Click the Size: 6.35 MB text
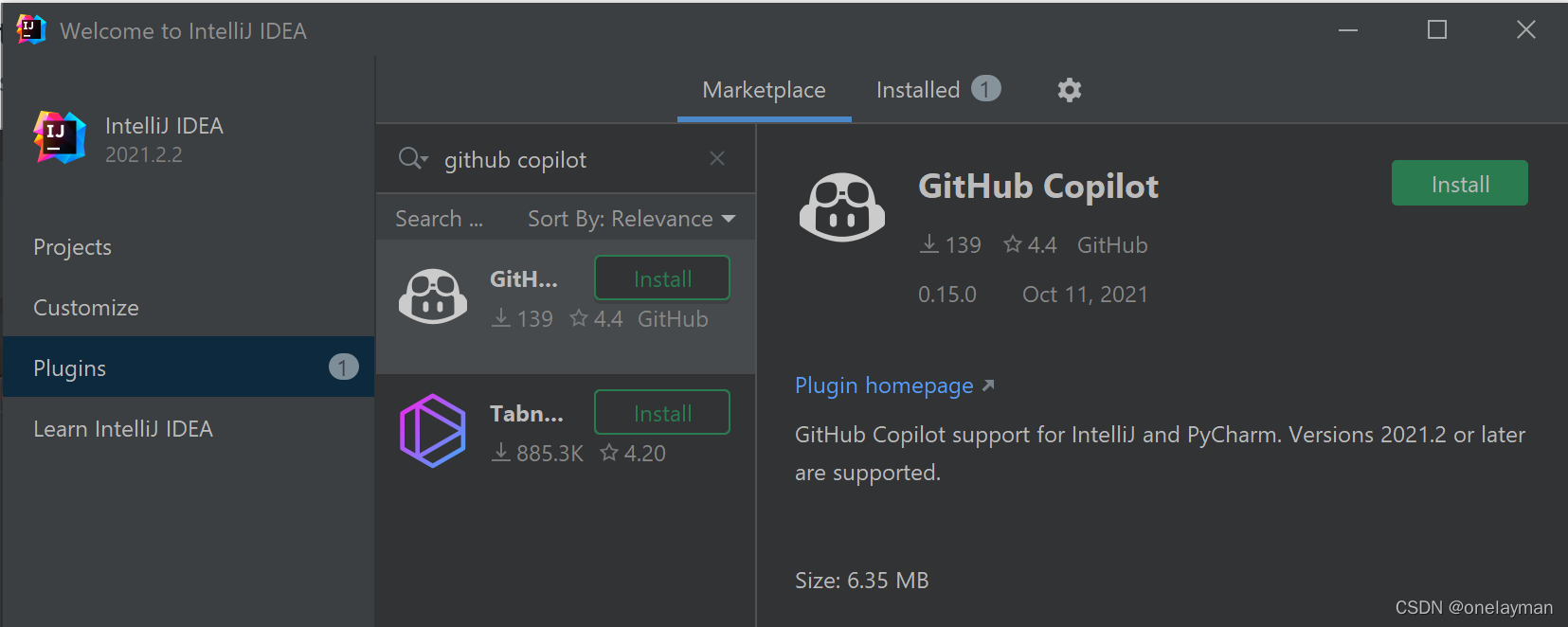The height and width of the screenshot is (627, 1568). click(861, 581)
